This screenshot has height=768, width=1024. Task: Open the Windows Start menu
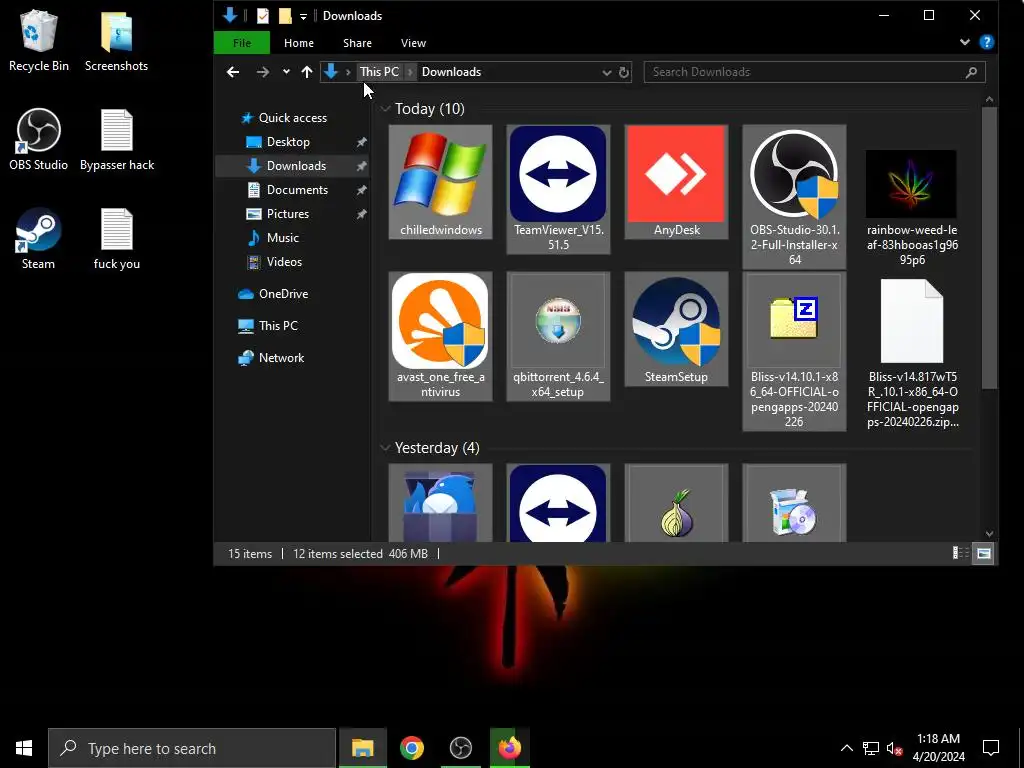(x=24, y=748)
